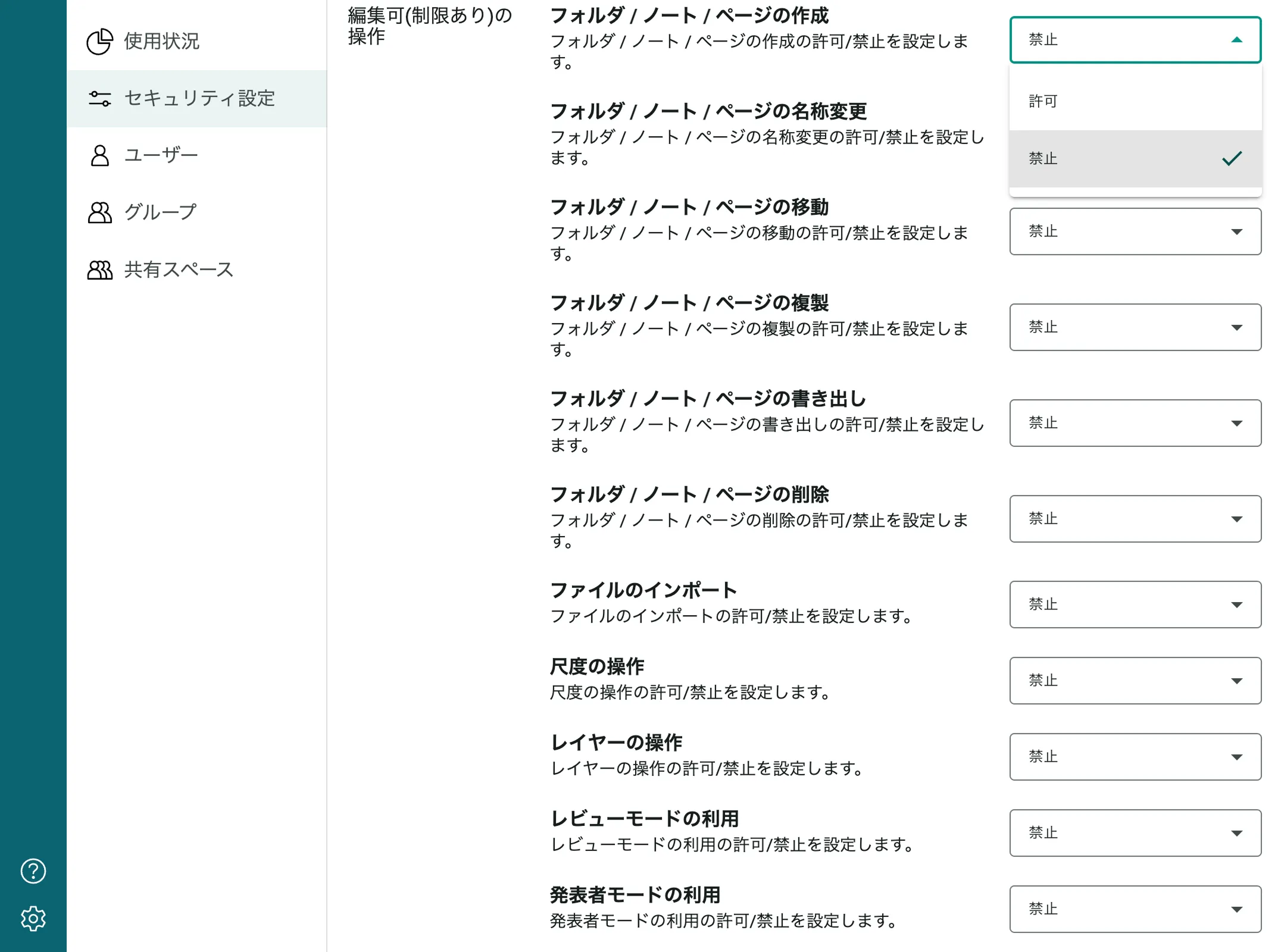Open the 使用状況 menu item
Image resolution: width=1281 pixels, height=952 pixels.
[x=197, y=41]
